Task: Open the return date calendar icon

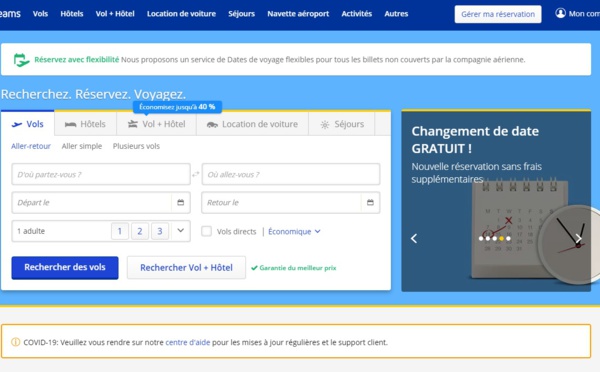Action: 370,202
